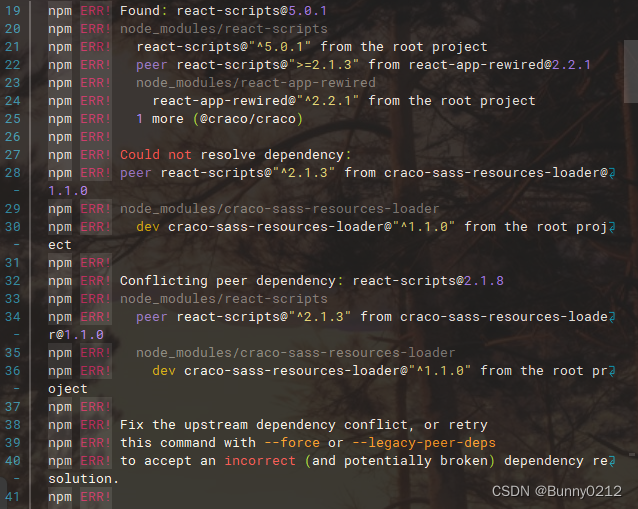Click the yellow 'dev' keyword on line 36
638x509 pixels.
point(164,371)
